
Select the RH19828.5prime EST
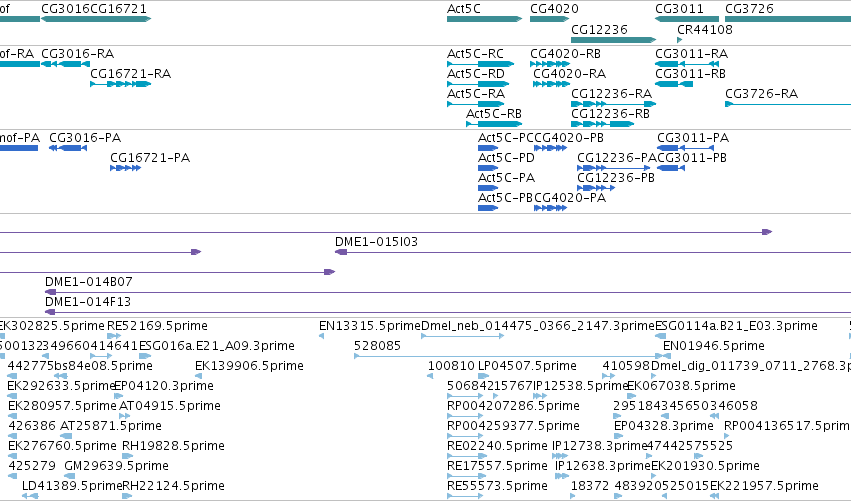tap(128, 456)
